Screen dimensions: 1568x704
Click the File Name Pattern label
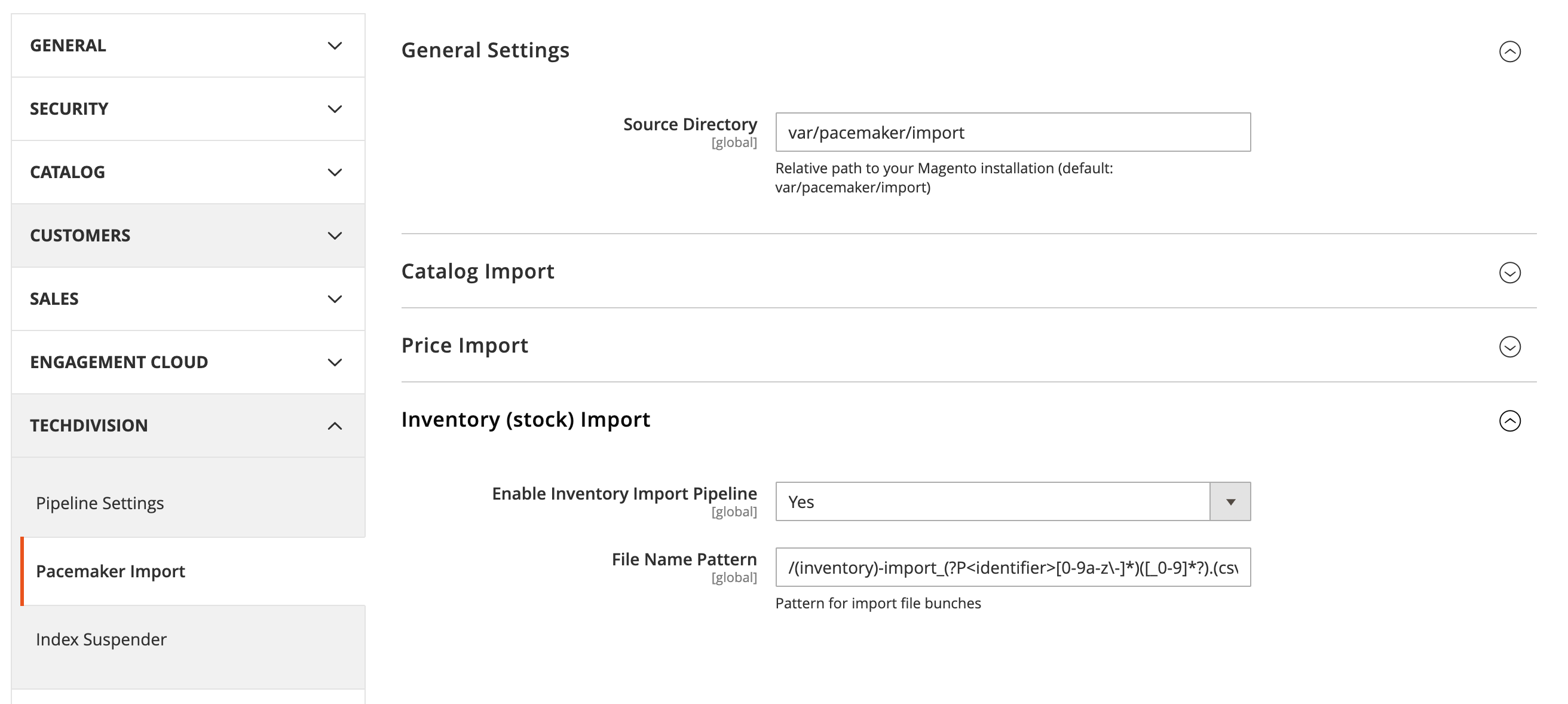pyautogui.click(x=684, y=559)
